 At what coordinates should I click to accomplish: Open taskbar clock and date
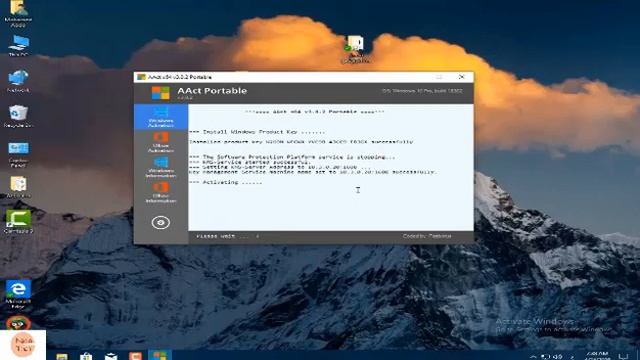pyautogui.click(x=597, y=356)
